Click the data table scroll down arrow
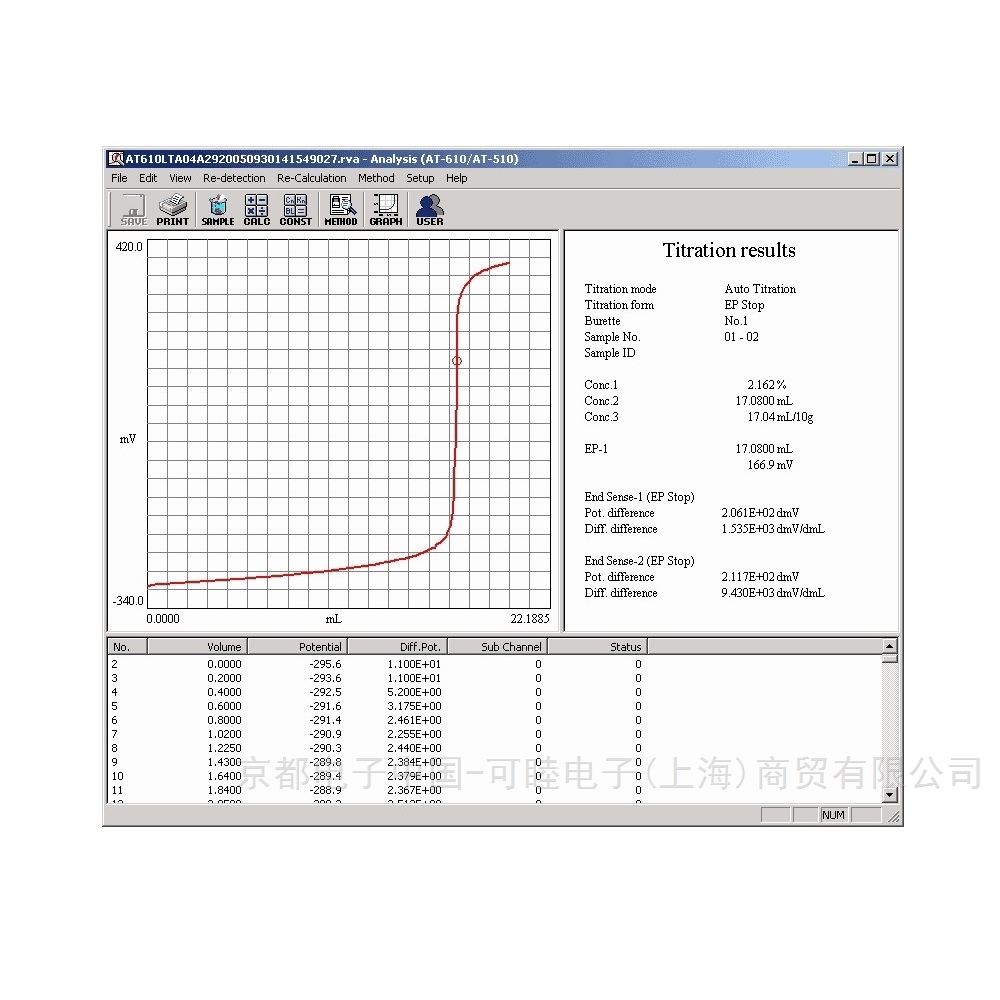The height and width of the screenshot is (1000, 1000). click(890, 795)
